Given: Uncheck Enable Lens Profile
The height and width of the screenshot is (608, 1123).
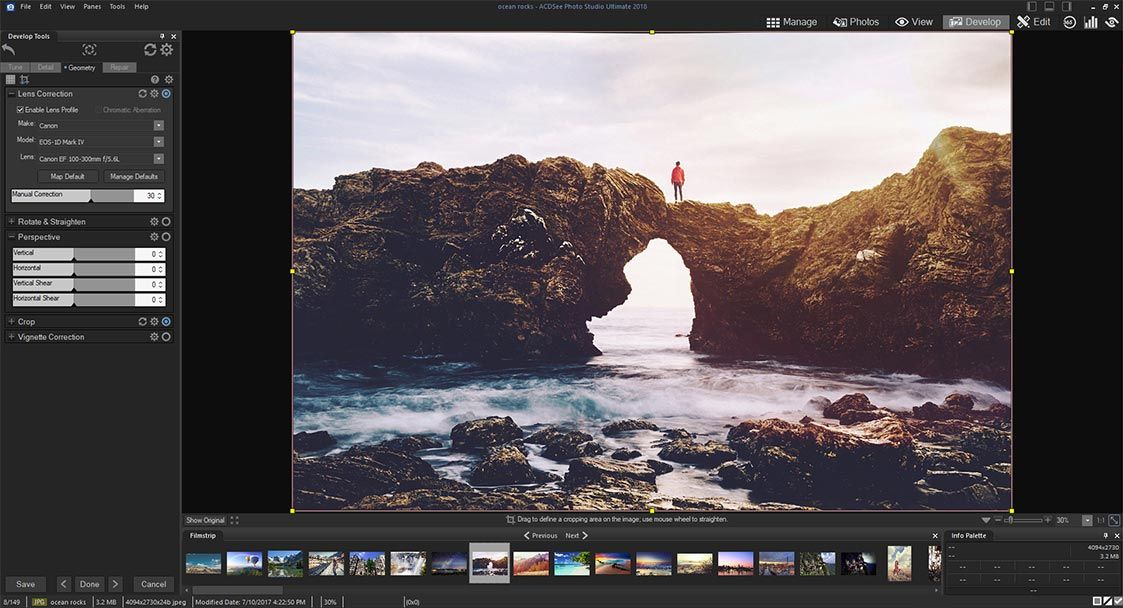Looking at the screenshot, I should click(x=20, y=109).
